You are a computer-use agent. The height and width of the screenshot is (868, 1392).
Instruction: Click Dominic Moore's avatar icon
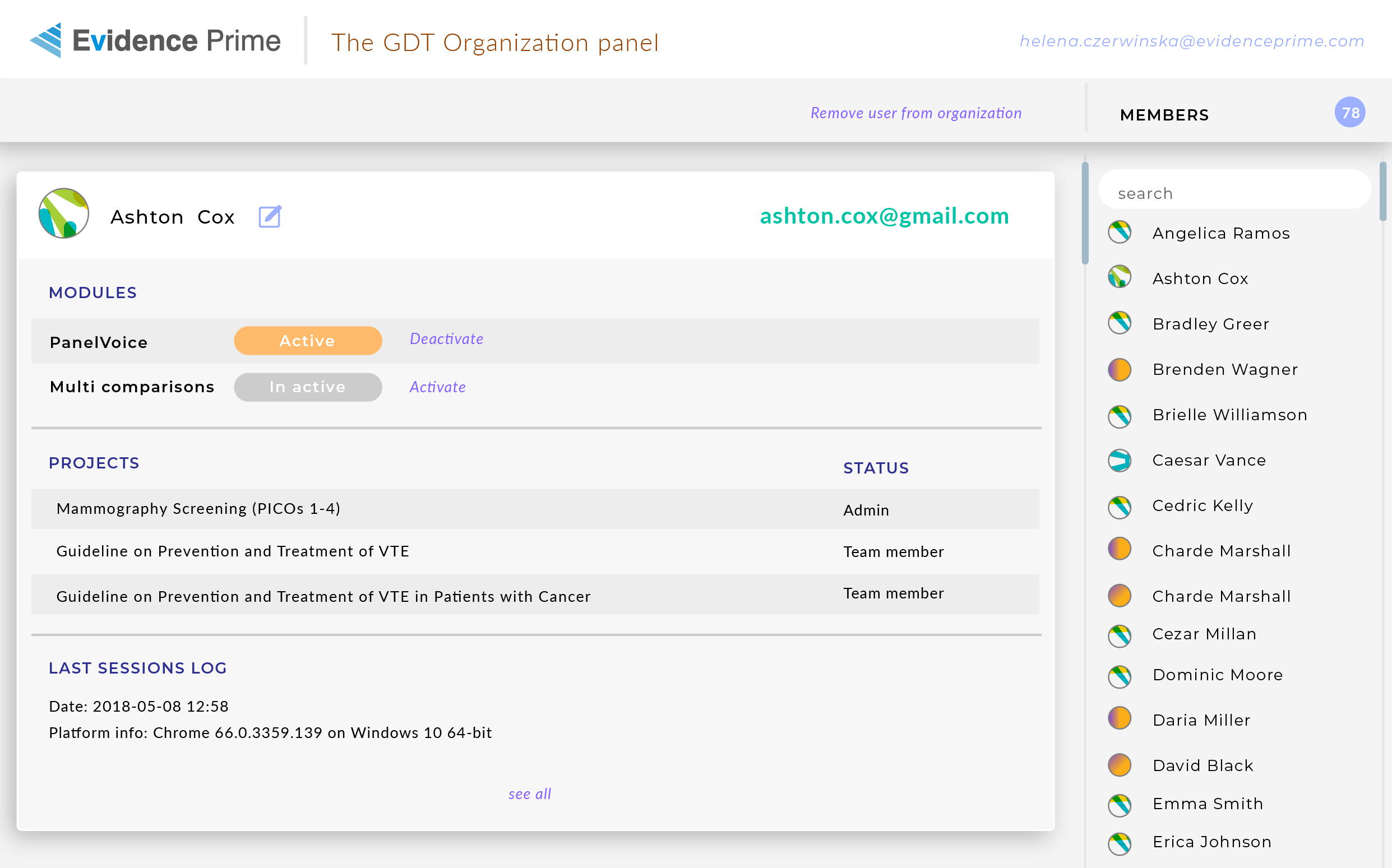(1119, 677)
